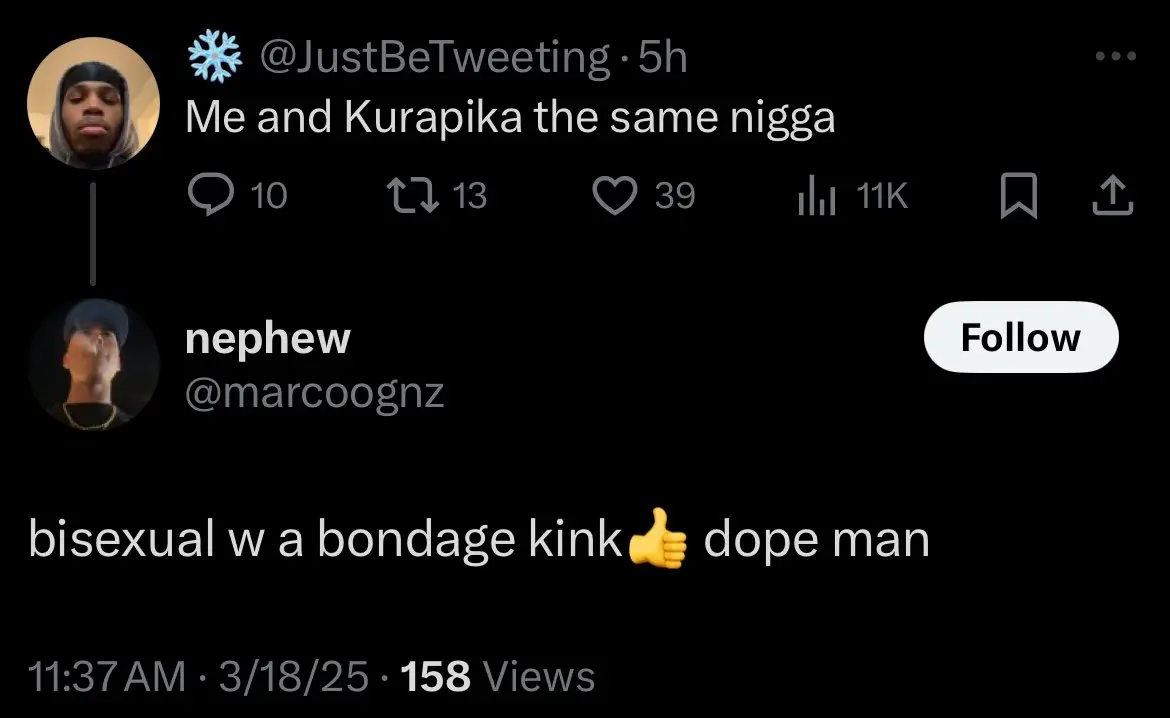View JustBeTweeting's profile picture

pos(93,103)
